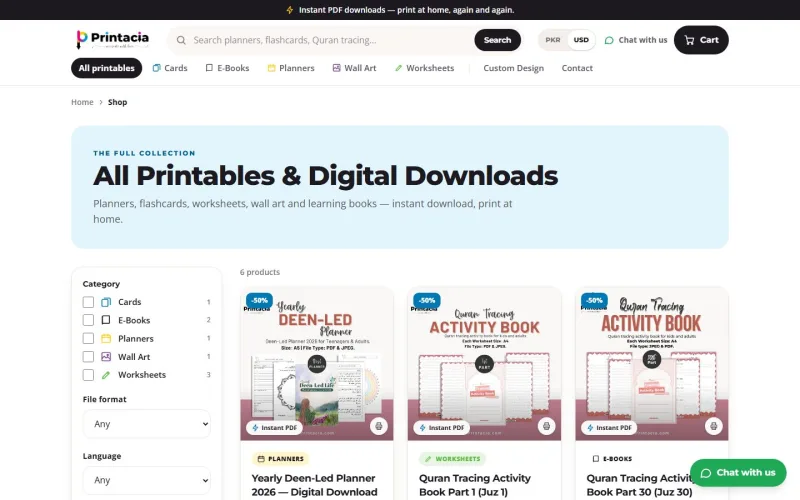Open Juz 30 Activity Book product image
Image resolution: width=800 pixels, height=500 pixels.
[x=652, y=364]
